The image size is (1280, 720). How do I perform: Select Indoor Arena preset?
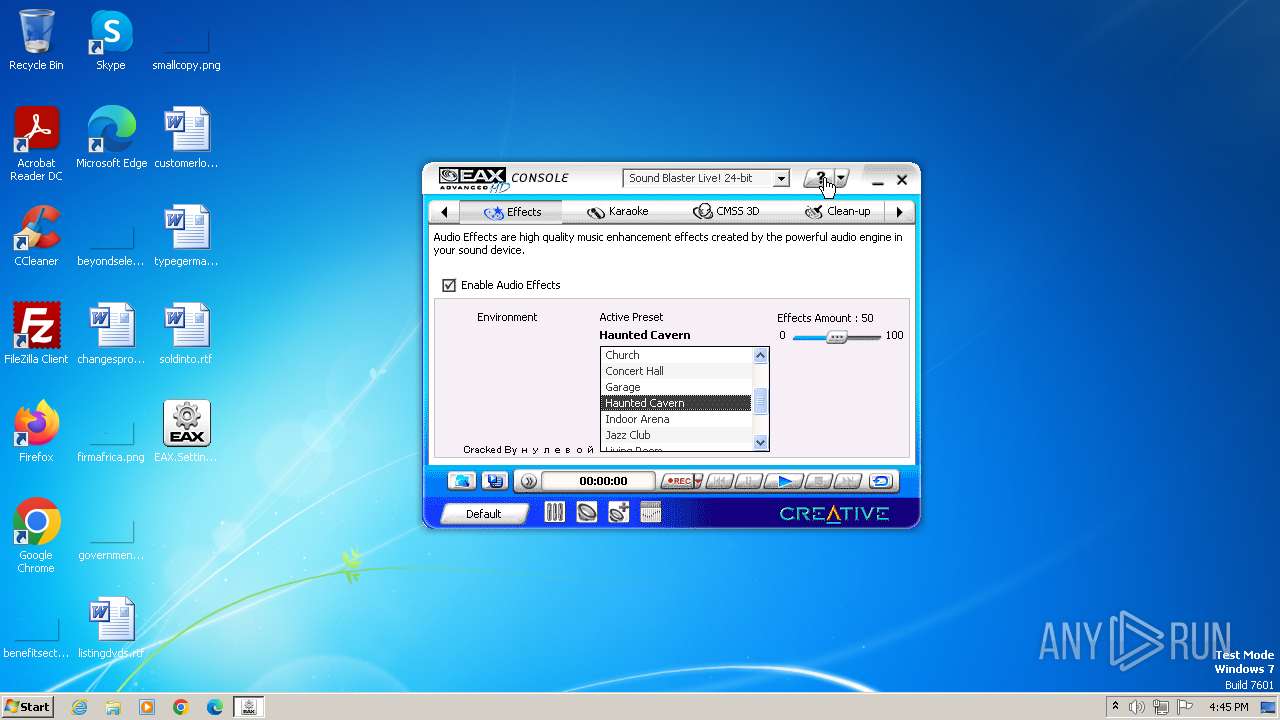click(x=676, y=419)
